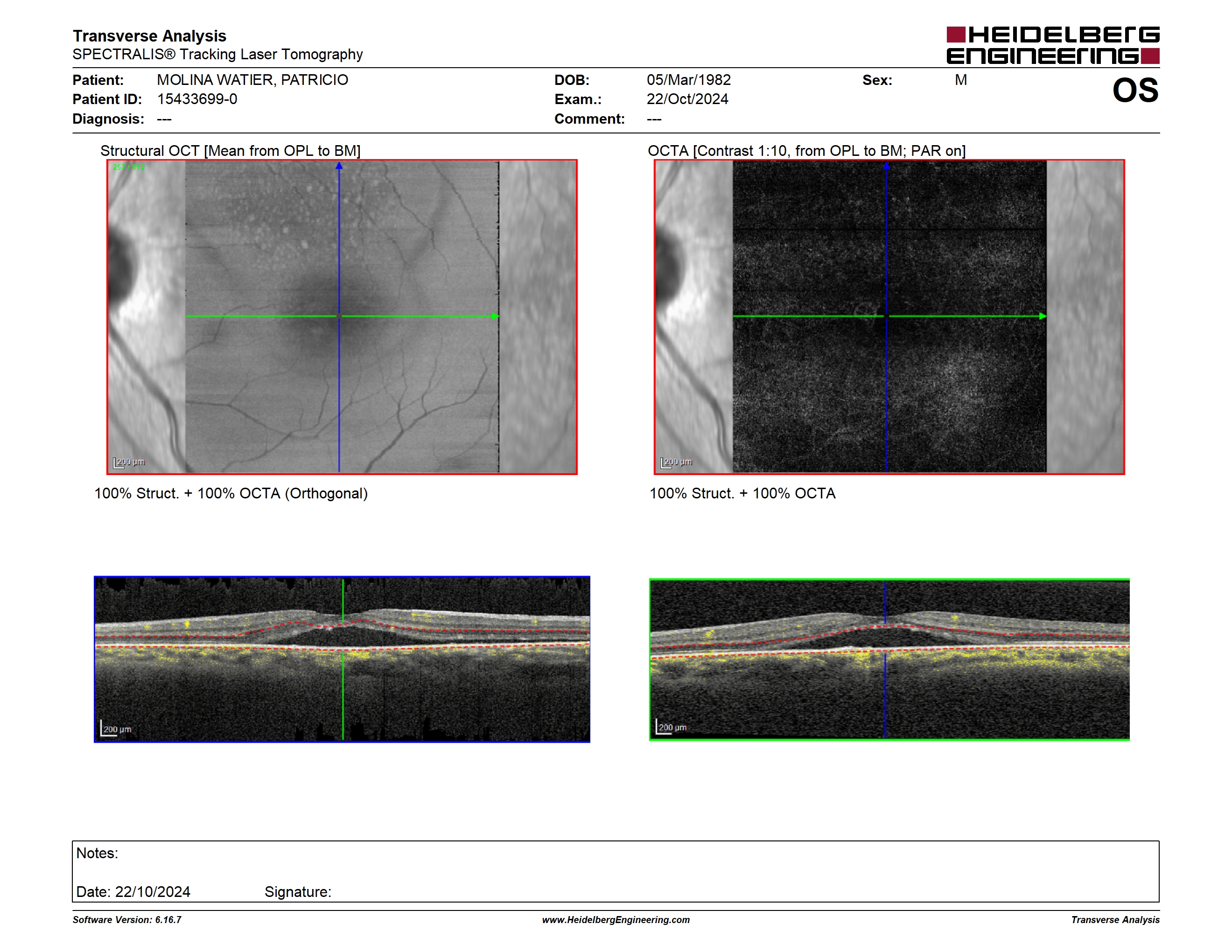The width and height of the screenshot is (1232, 952).
Task: Click 'OCTA [Contrast 1:10, from OPL to BM; PAR on]' caption
Action: pyautogui.click(x=807, y=151)
